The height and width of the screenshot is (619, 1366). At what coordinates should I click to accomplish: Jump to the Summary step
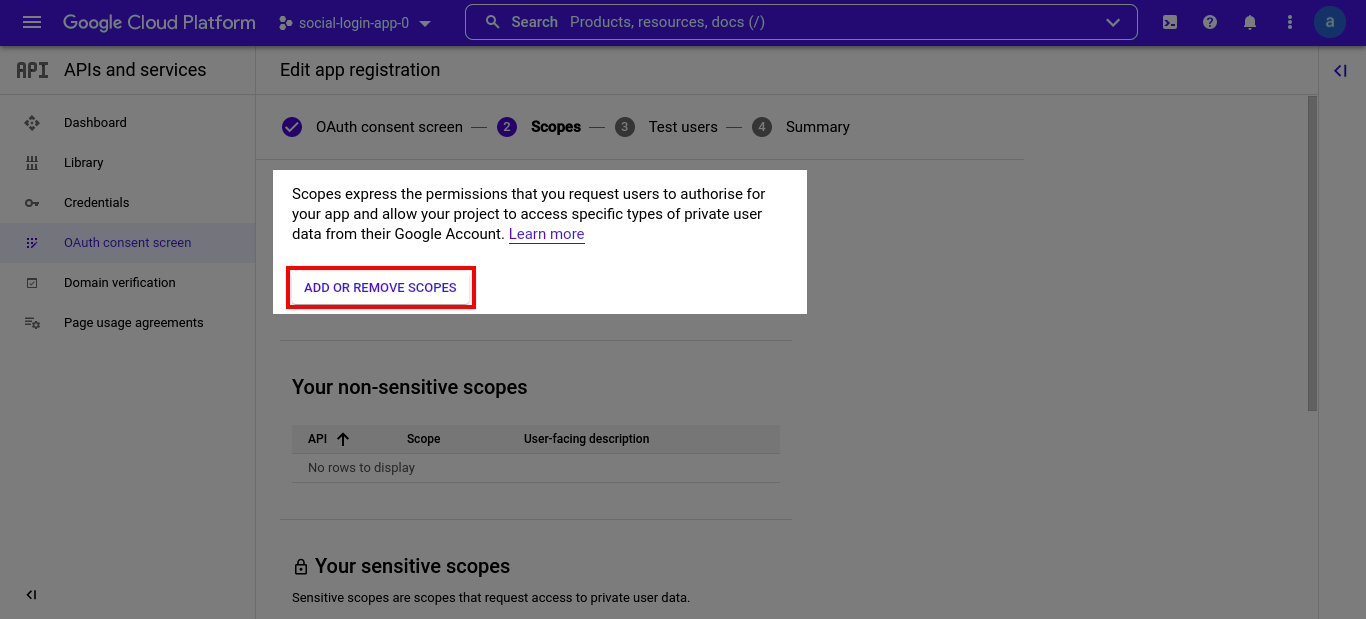pos(817,127)
